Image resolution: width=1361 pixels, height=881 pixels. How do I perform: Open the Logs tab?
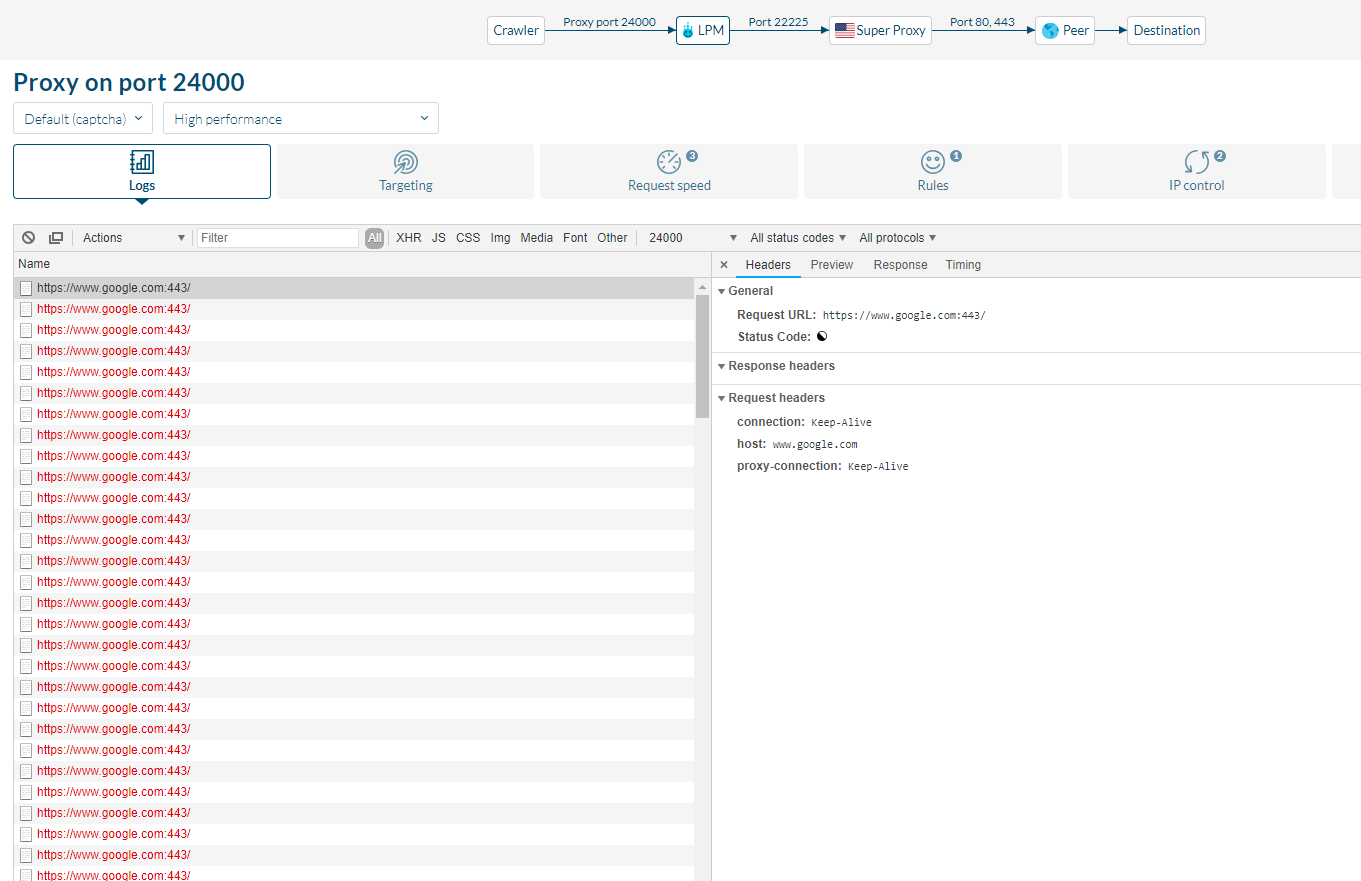142,172
